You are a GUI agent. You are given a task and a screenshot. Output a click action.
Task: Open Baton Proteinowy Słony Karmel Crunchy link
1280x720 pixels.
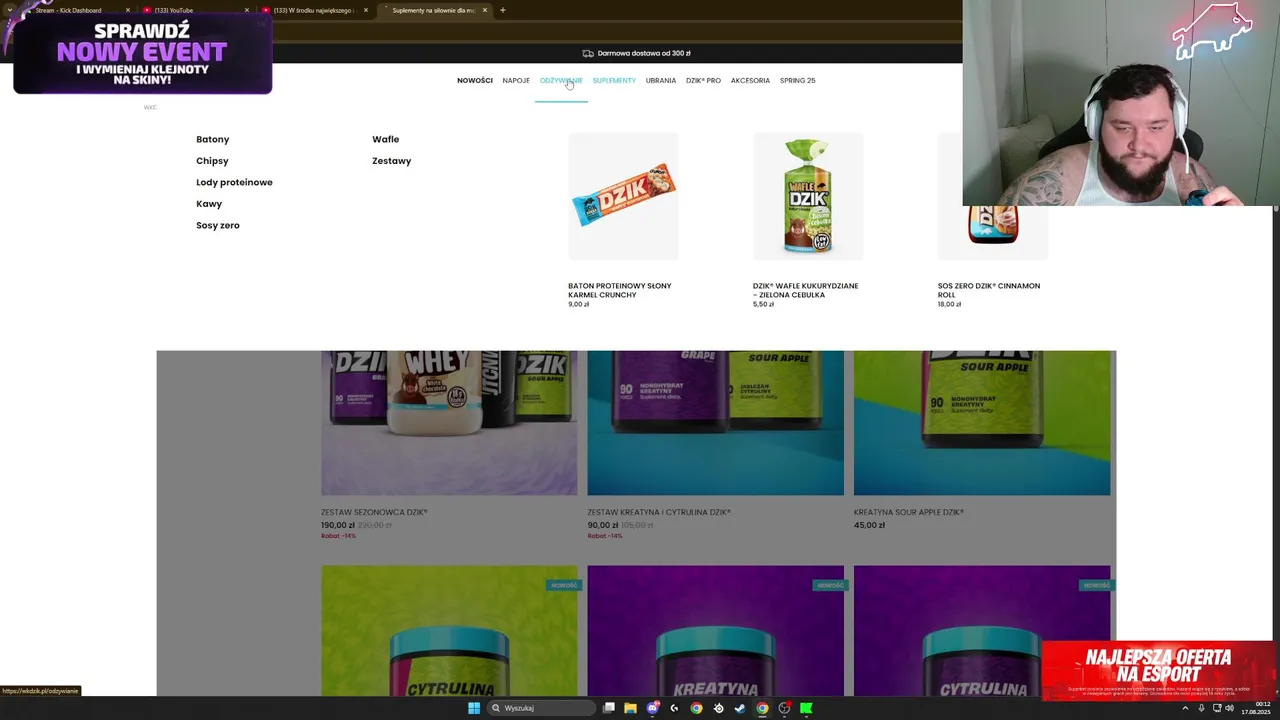click(620, 290)
